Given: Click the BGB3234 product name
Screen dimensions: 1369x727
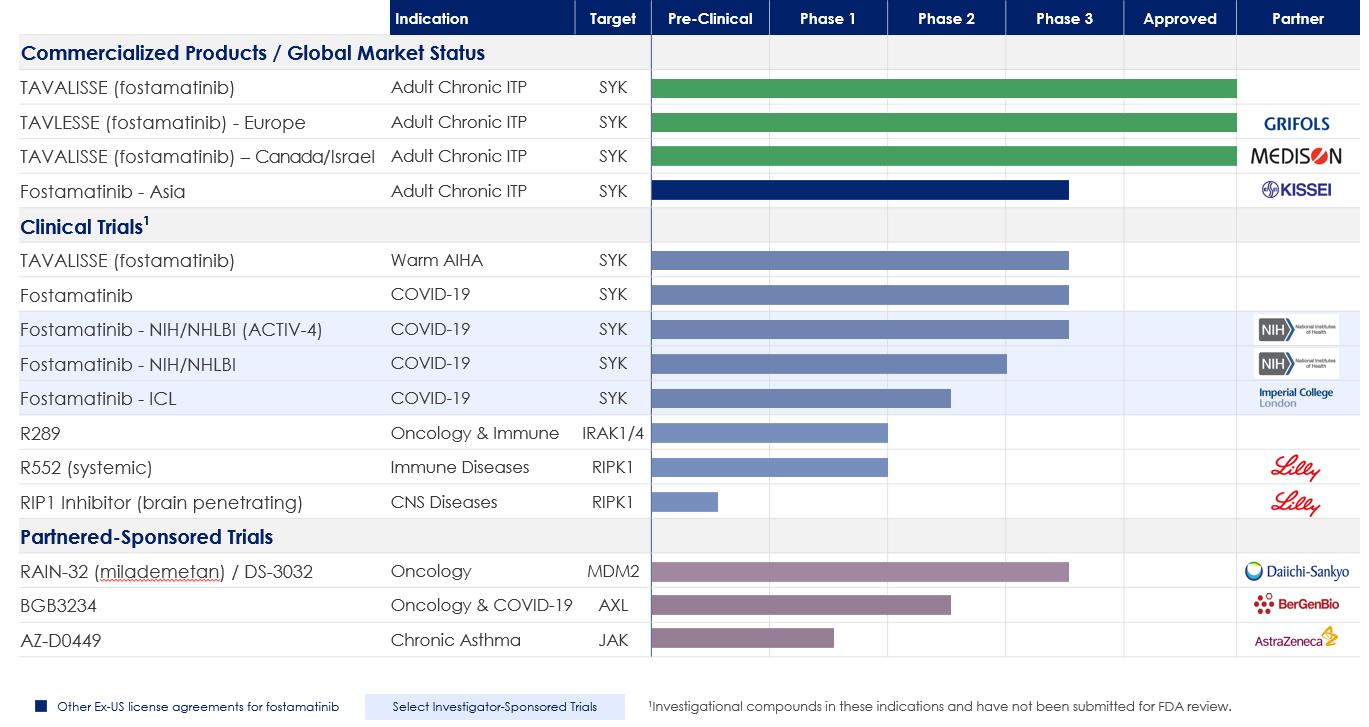Looking at the screenshot, I should click(59, 606).
